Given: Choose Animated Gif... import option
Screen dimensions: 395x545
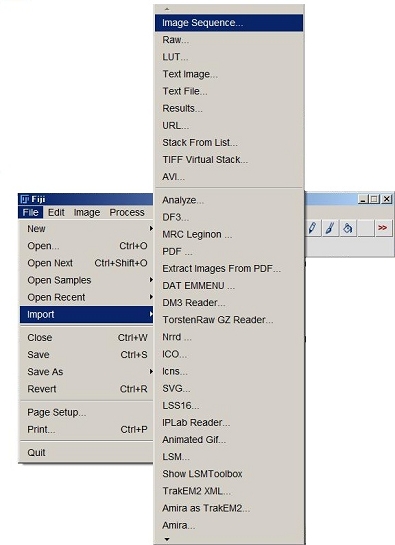Looking at the screenshot, I should [229, 439].
